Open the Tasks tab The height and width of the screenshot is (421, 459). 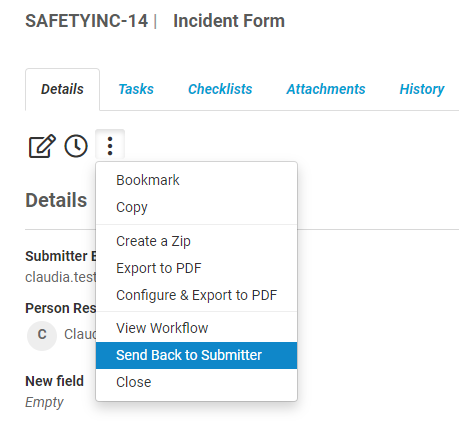(x=136, y=89)
